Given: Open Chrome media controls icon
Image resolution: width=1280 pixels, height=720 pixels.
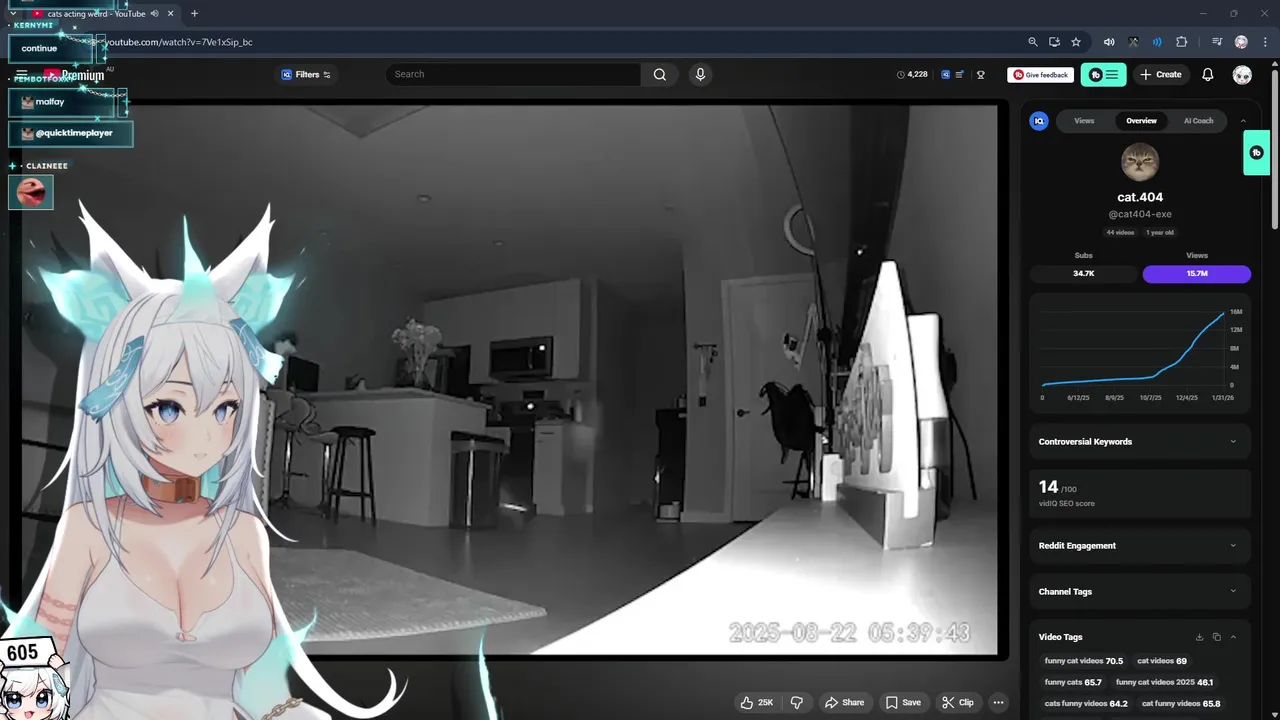Looking at the screenshot, I should click(x=1217, y=42).
